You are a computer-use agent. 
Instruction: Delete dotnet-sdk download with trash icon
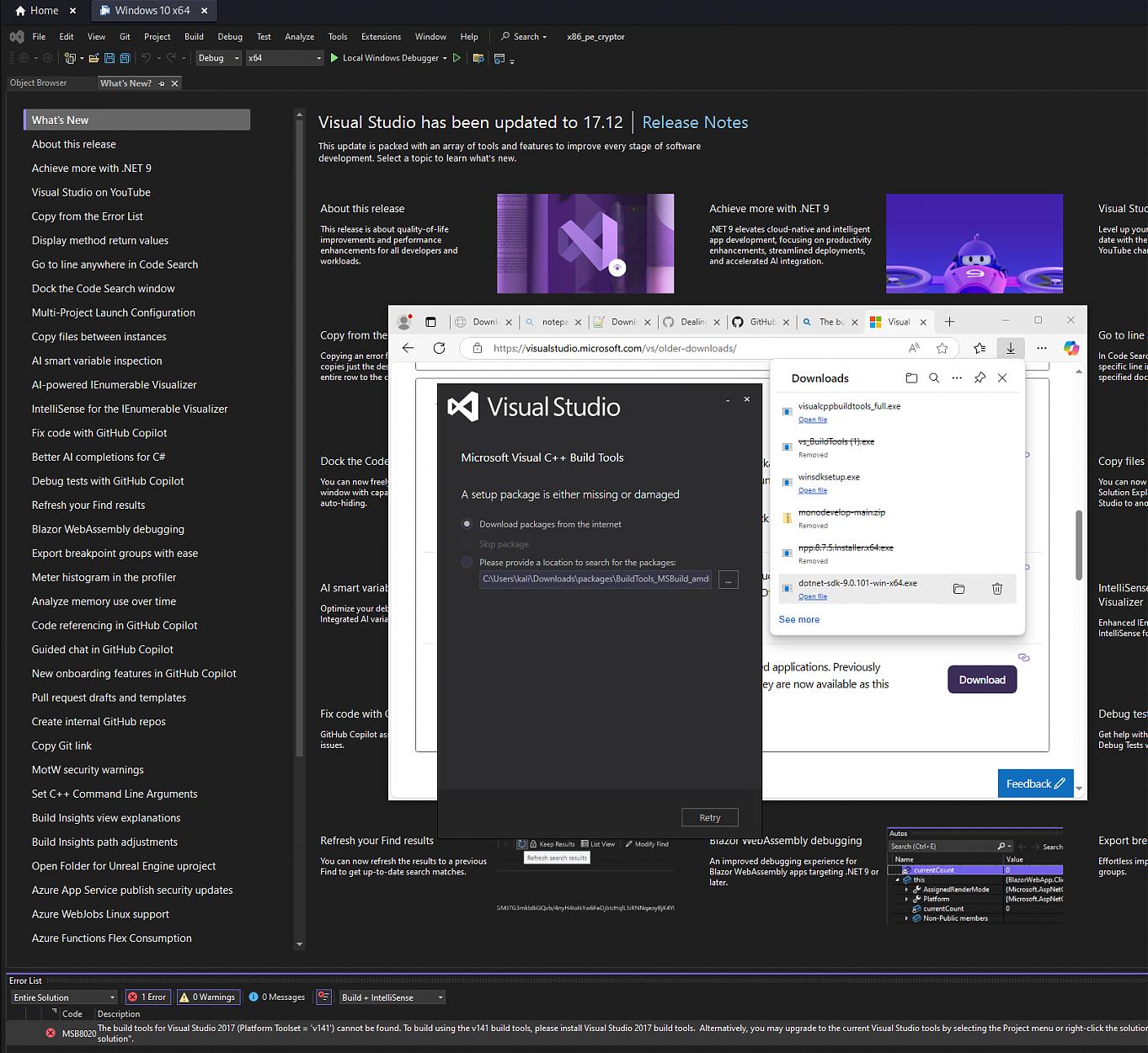coord(996,589)
